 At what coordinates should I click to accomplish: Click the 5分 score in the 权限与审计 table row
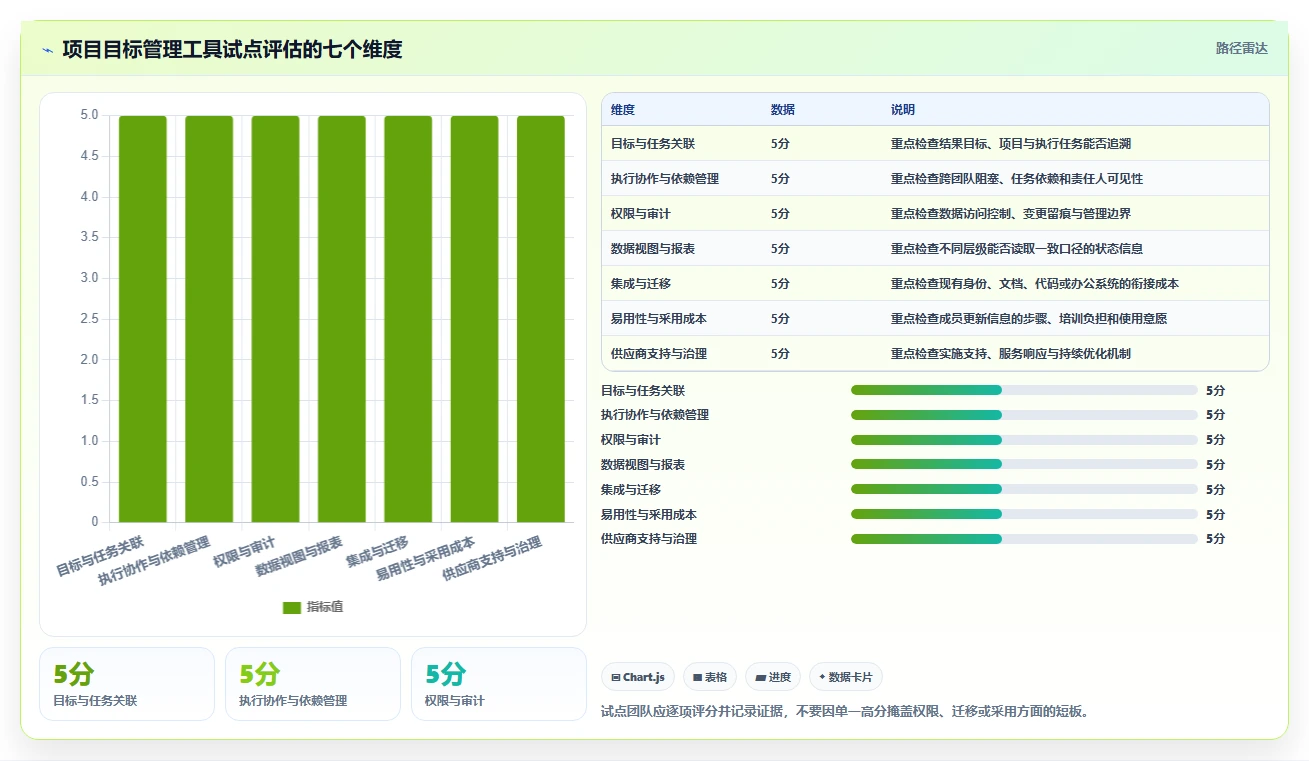pyautogui.click(x=780, y=214)
